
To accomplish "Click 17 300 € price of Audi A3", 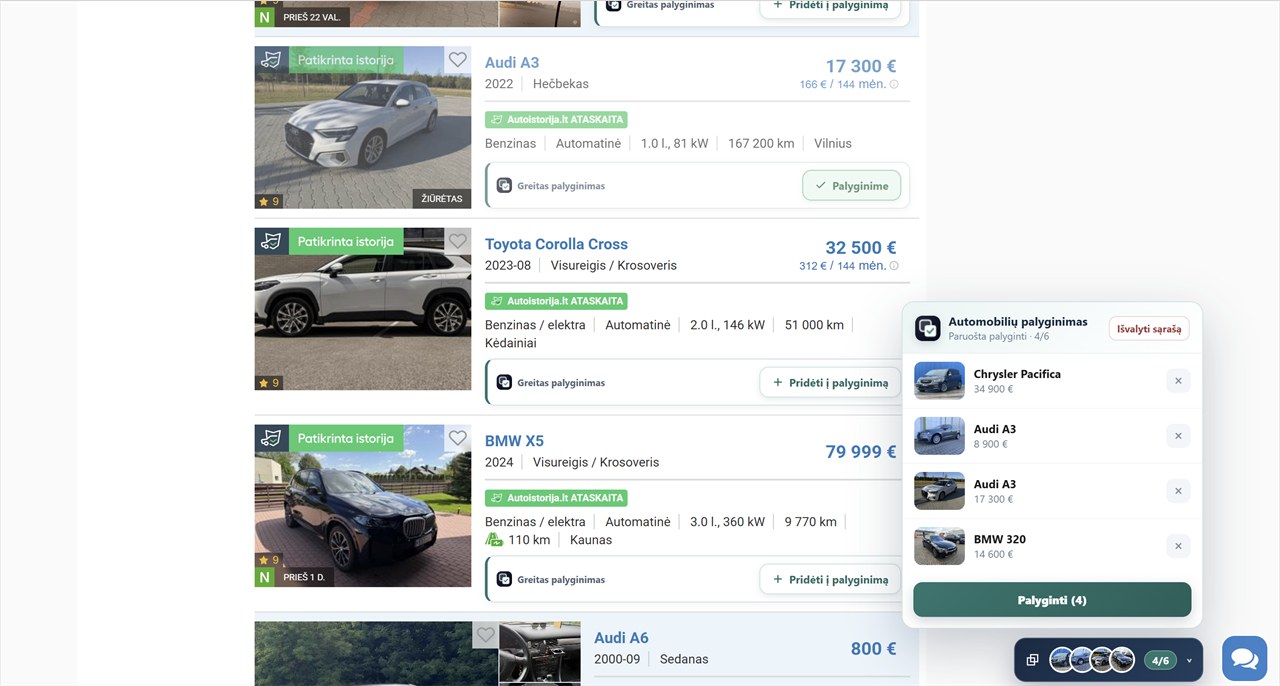I will pos(861,66).
